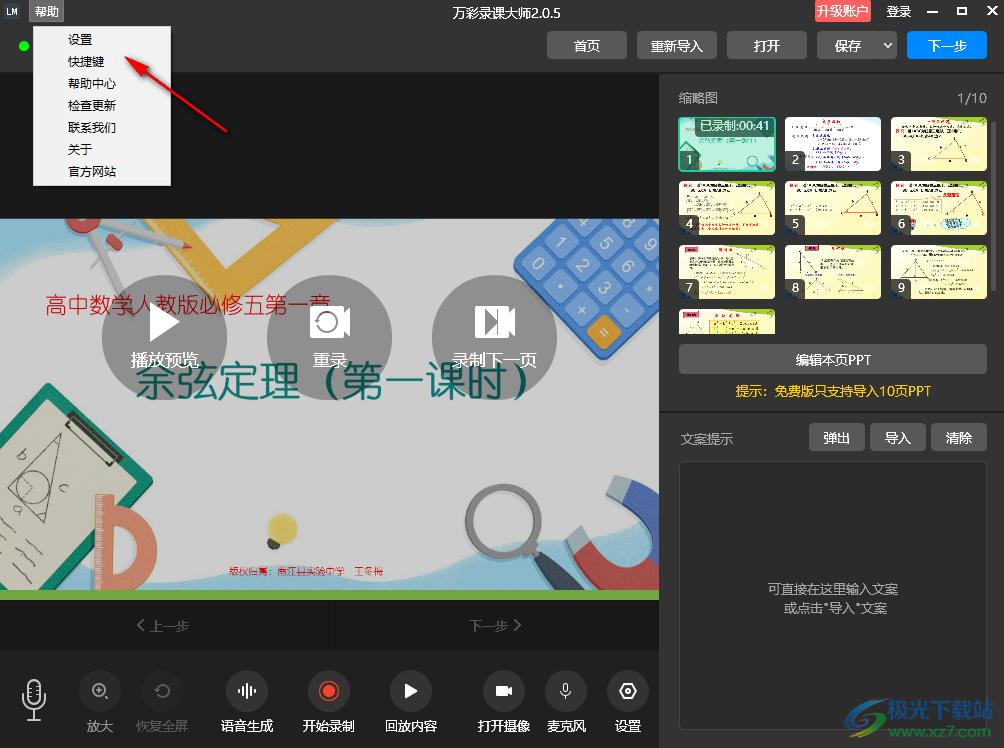Click the red 升级账户 upgrade button
The width and height of the screenshot is (1004, 748).
[842, 12]
